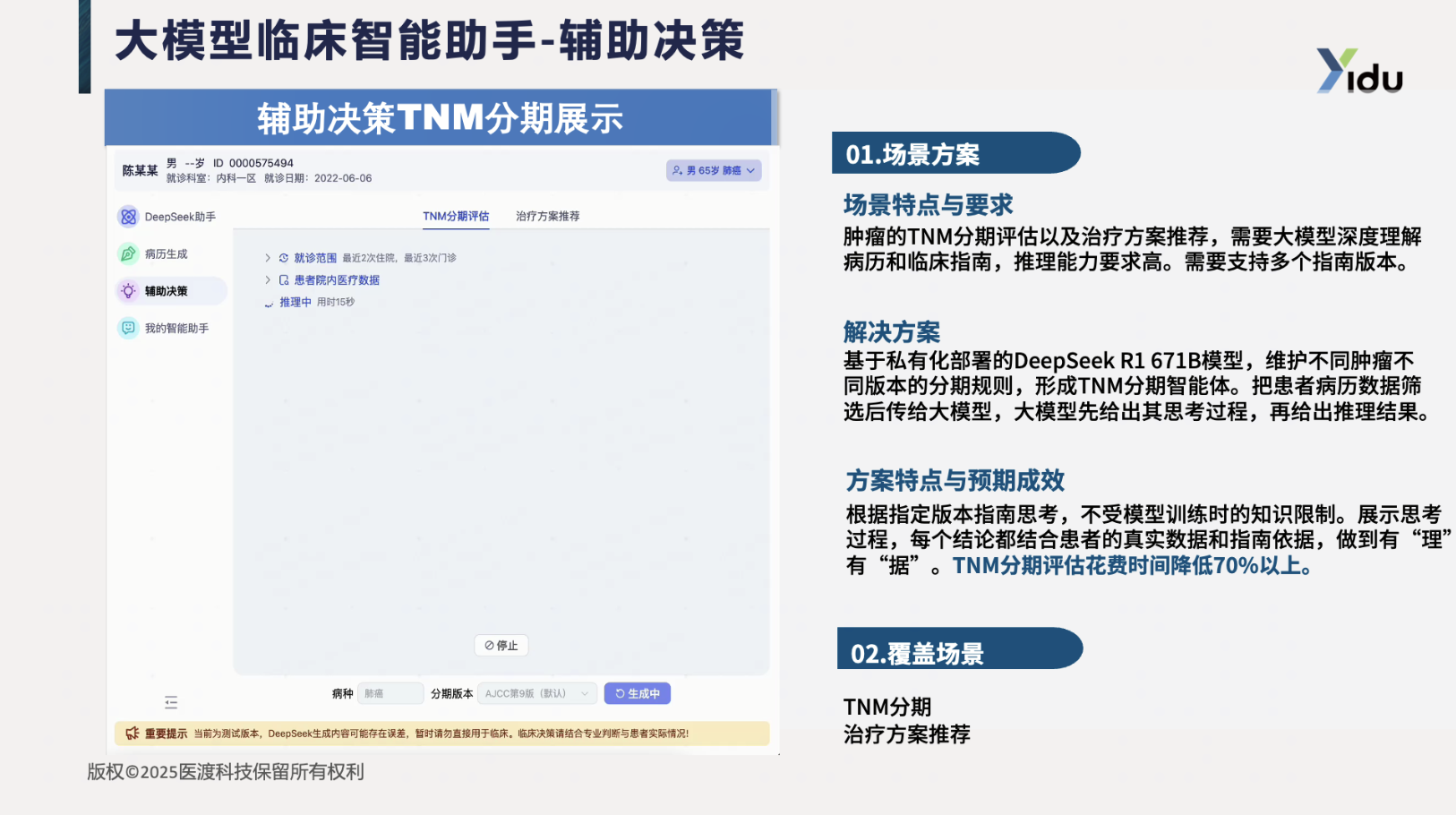Click the 病历生成 pen icon
The image size is (1456, 815).
click(x=128, y=254)
